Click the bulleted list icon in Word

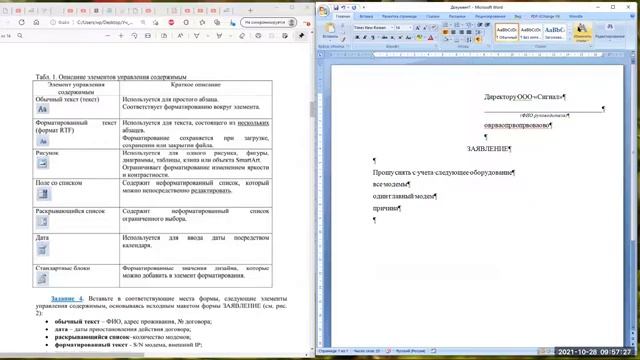pos(446,25)
